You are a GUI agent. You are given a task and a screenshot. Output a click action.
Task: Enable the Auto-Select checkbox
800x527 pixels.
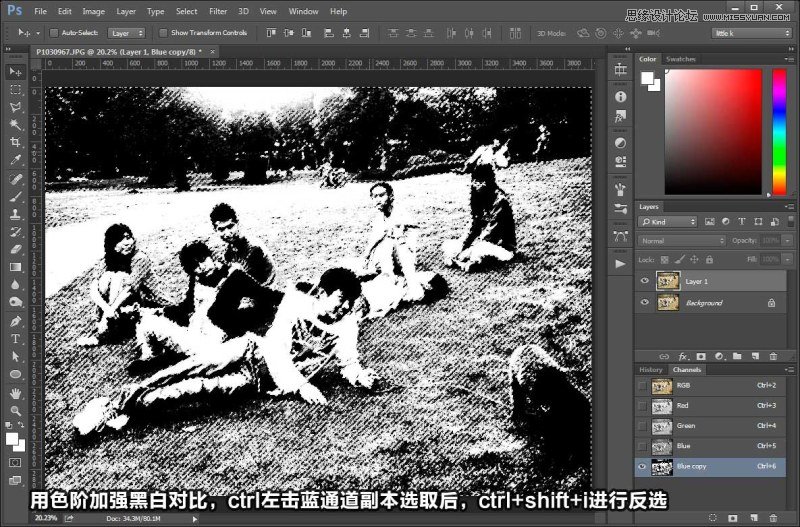tap(54, 33)
